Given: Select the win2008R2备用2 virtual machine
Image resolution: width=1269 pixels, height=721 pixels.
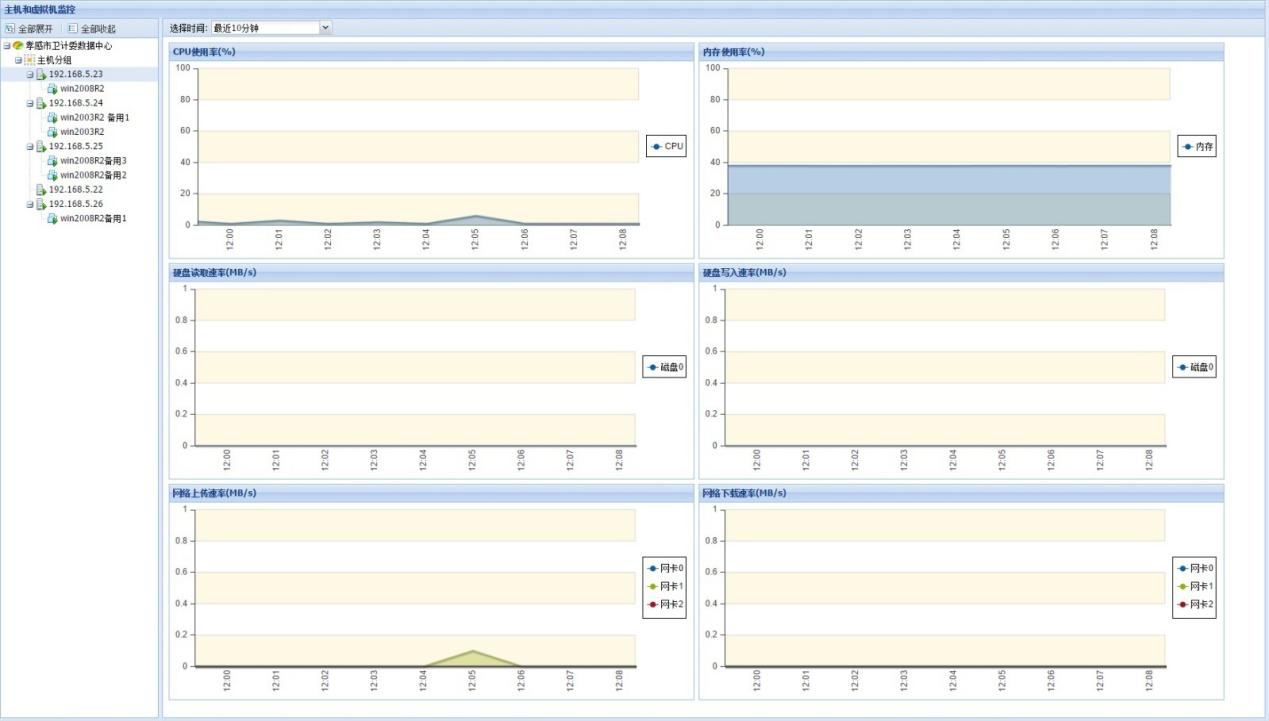Looking at the screenshot, I should (x=93, y=175).
